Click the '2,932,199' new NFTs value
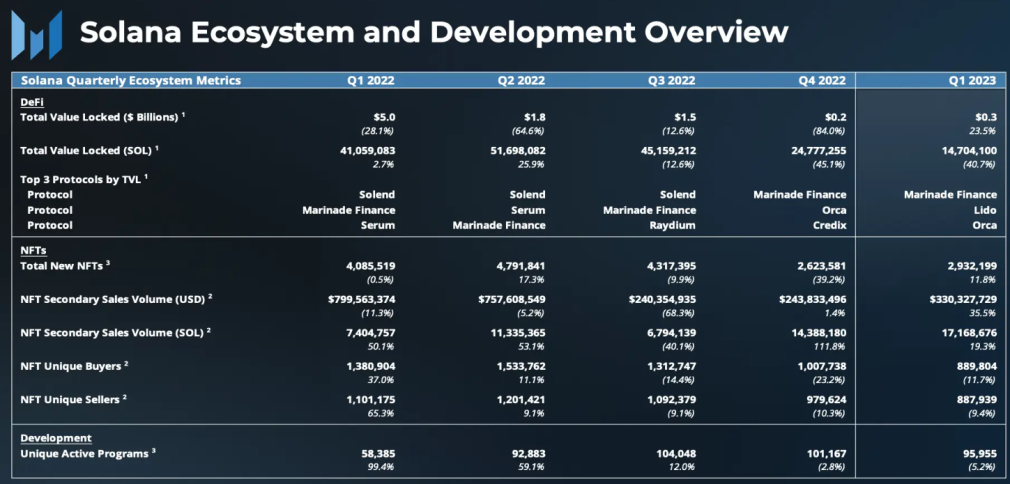This screenshot has height=484, width=1010. coord(972,266)
